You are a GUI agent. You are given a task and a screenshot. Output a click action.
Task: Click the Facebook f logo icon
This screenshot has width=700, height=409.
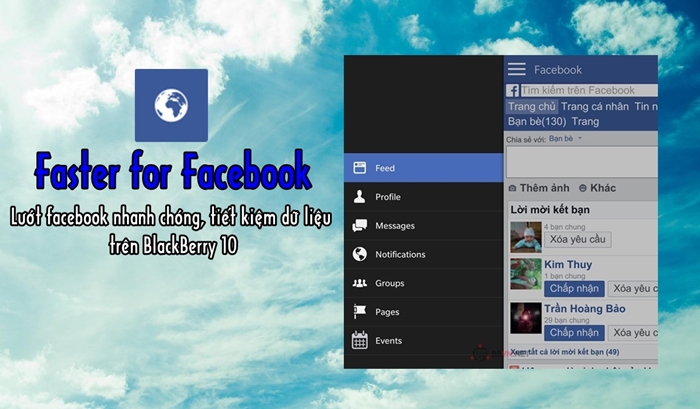[512, 91]
